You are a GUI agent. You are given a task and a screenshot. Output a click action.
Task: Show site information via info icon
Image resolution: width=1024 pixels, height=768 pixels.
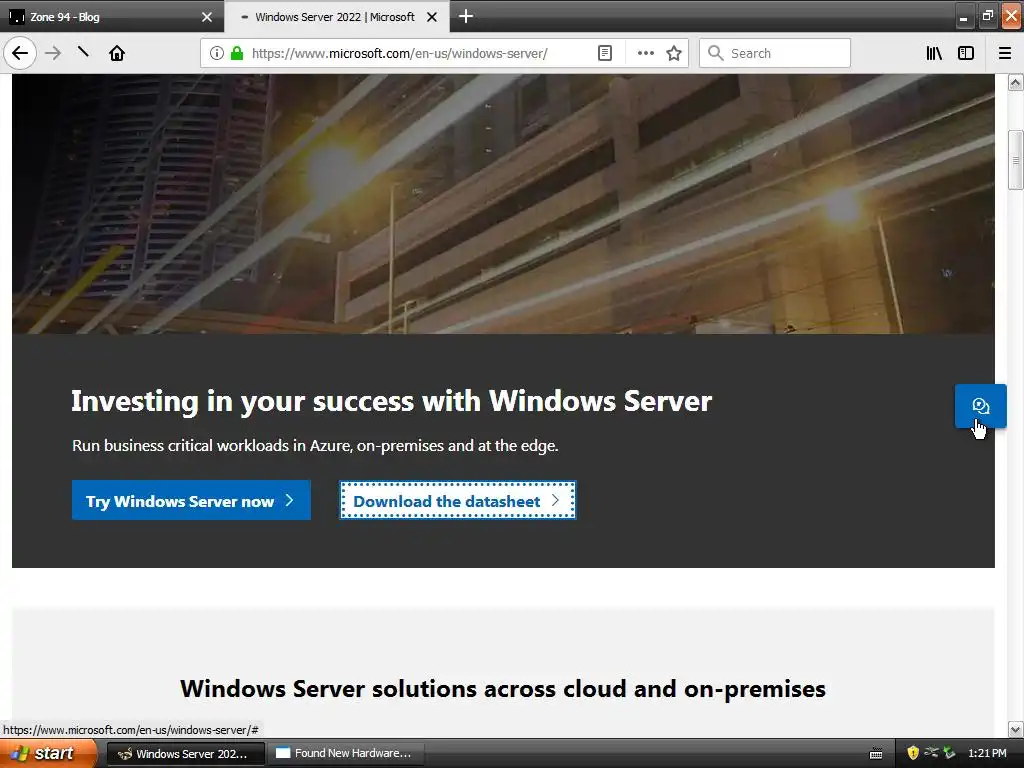click(217, 53)
